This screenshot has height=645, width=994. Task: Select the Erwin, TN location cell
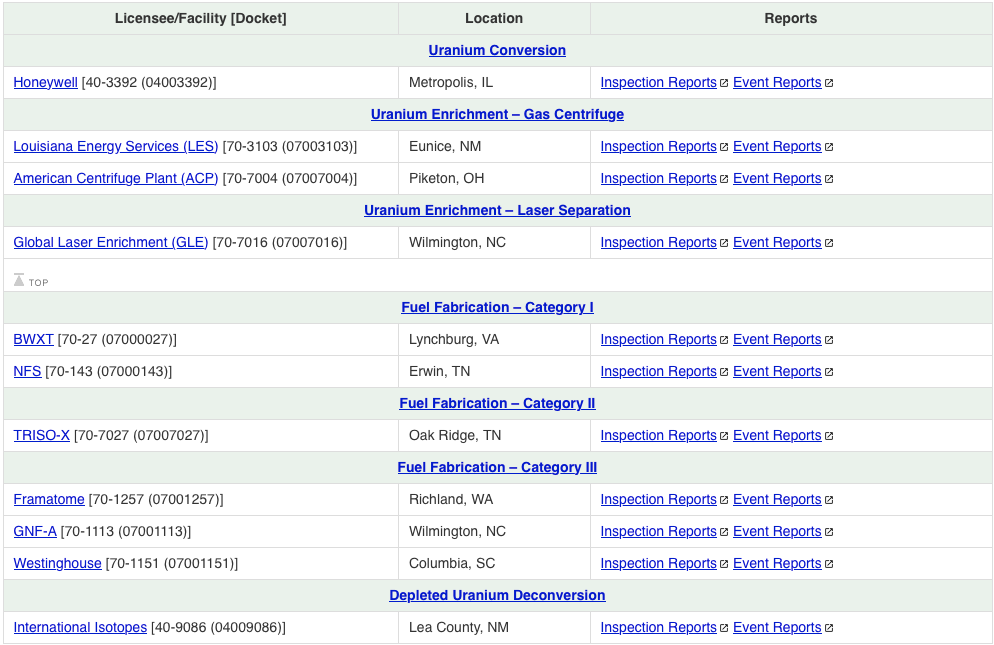click(494, 371)
